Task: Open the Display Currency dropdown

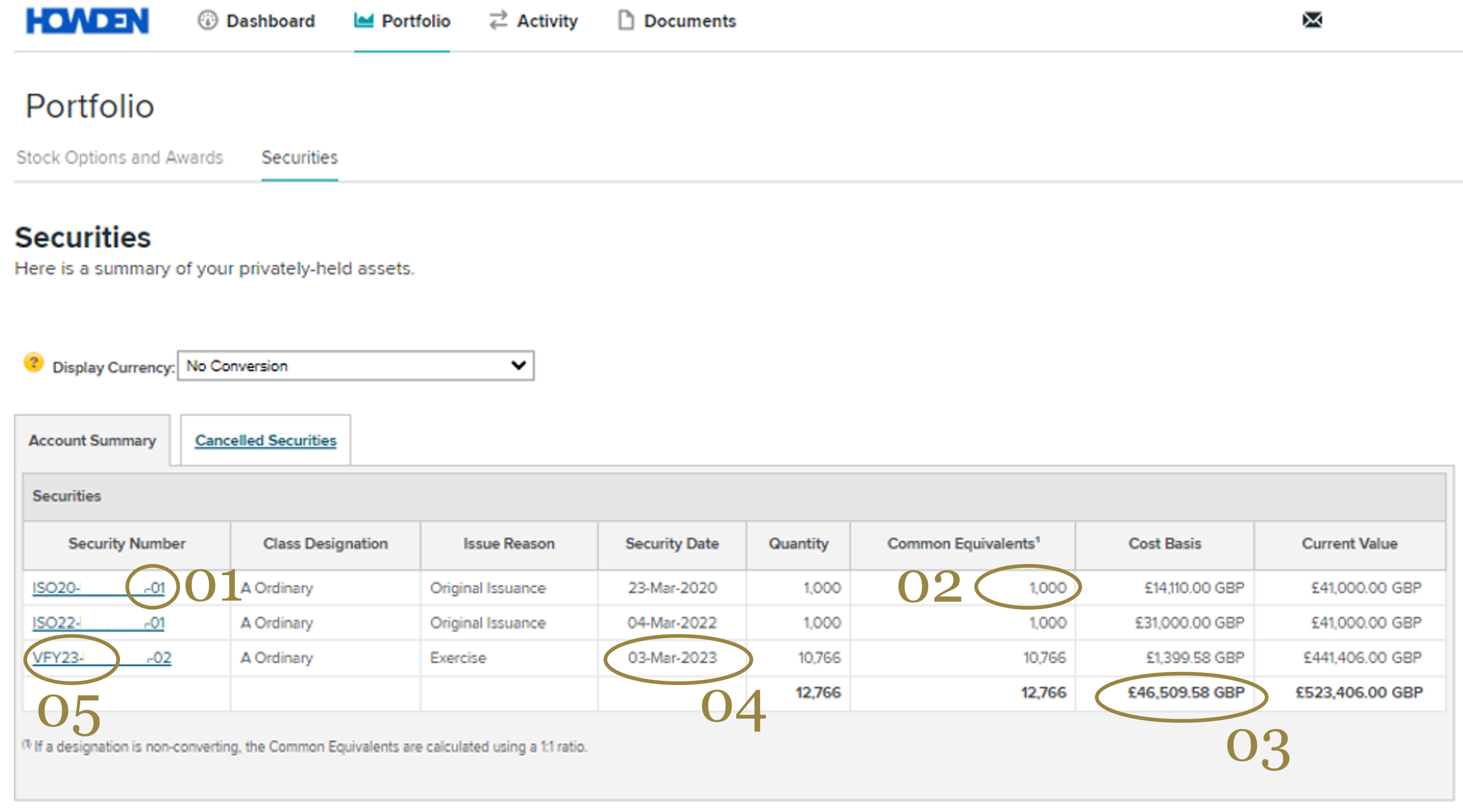Action: point(355,366)
